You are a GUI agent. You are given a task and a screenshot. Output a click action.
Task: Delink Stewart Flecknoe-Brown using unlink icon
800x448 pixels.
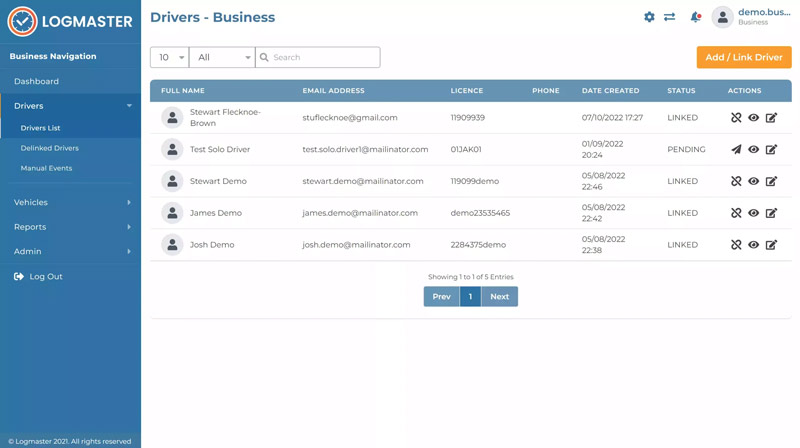click(x=736, y=118)
